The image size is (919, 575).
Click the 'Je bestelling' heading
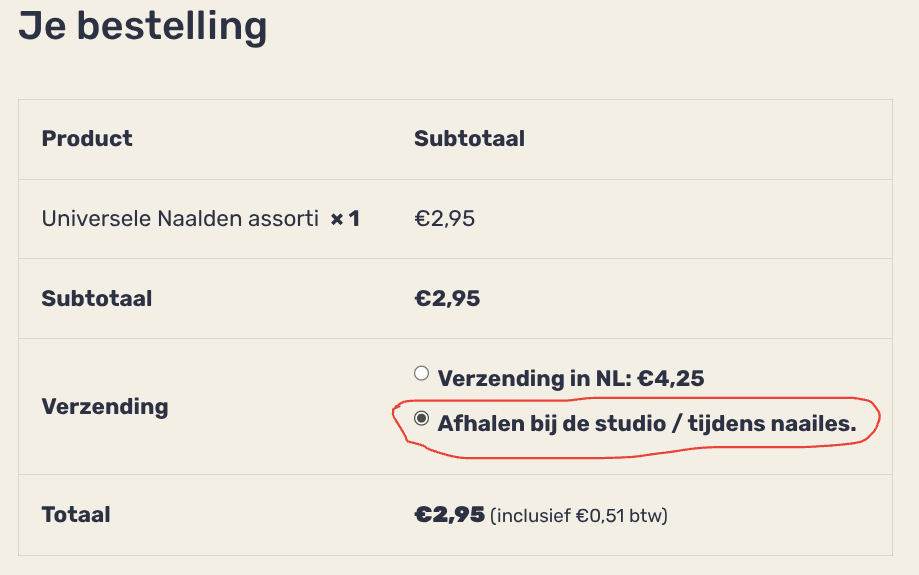pos(142,26)
